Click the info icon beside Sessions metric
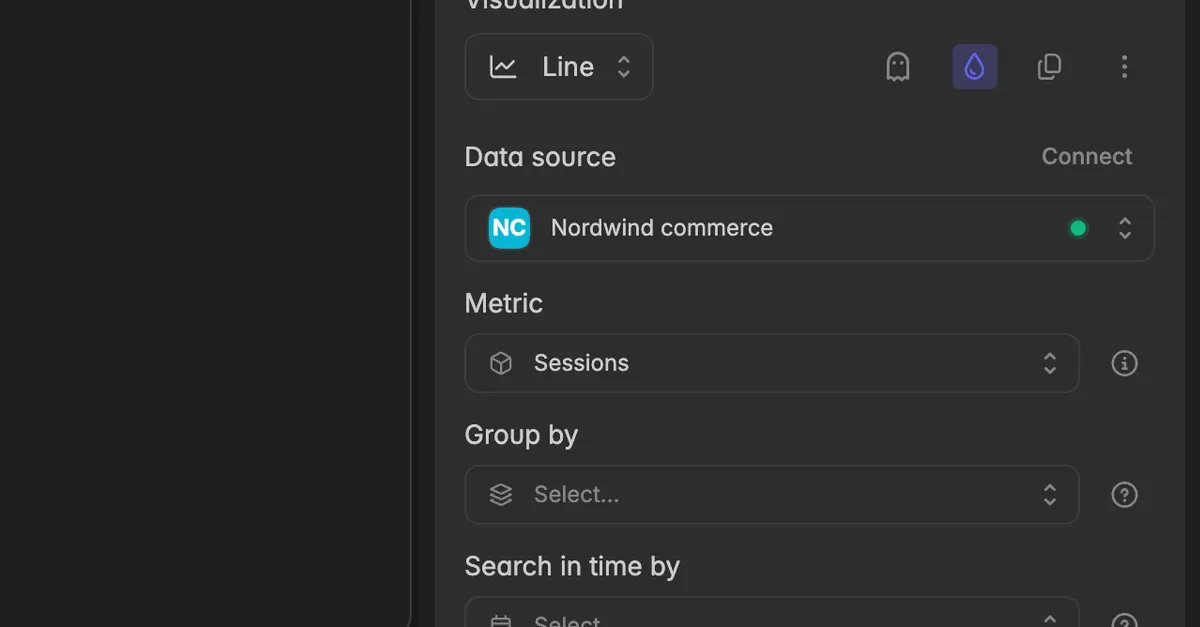Screen dimensions: 1200x627 tap(1125, 363)
